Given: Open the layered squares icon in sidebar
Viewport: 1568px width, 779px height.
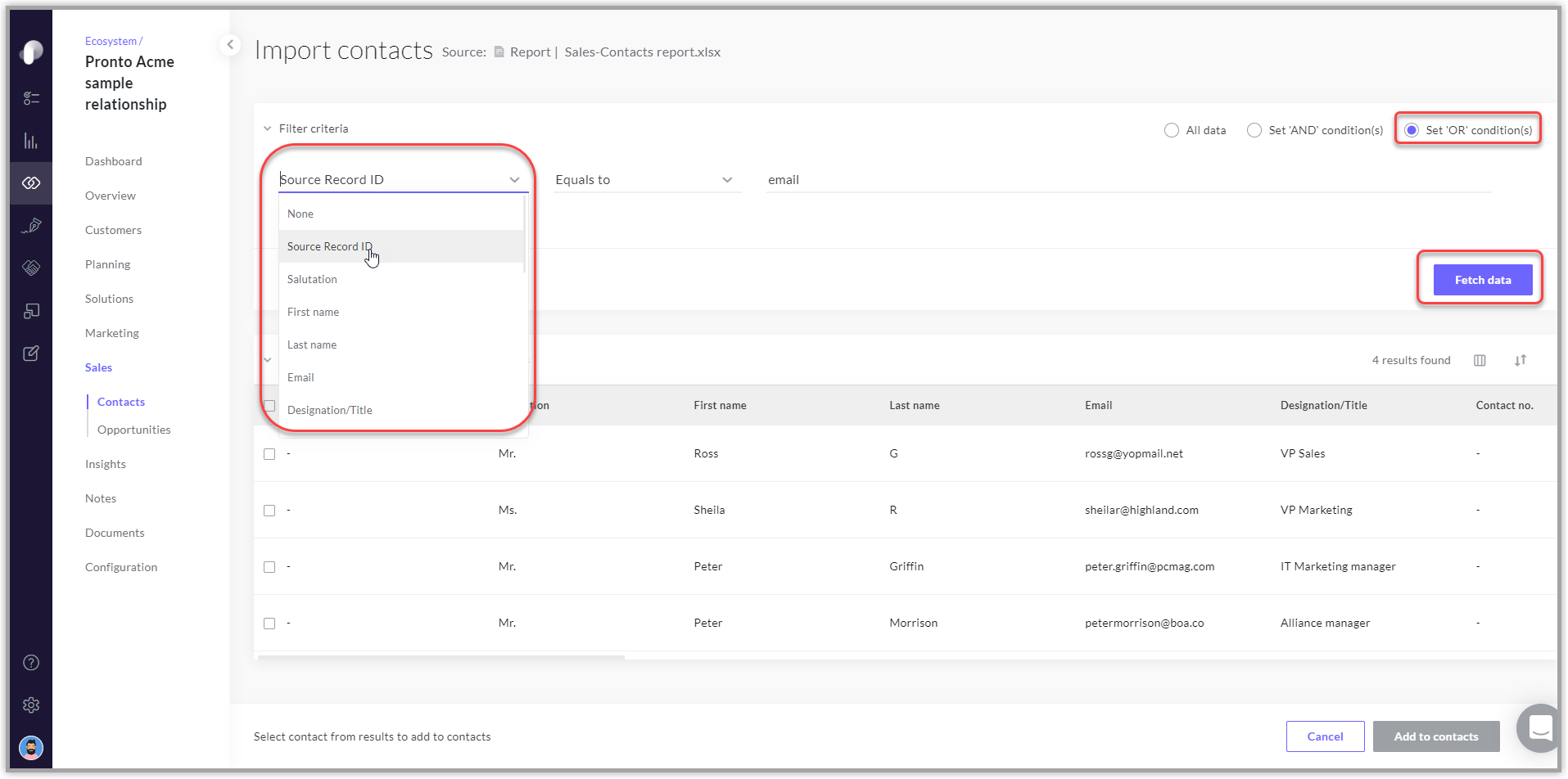Looking at the screenshot, I should click(31, 311).
